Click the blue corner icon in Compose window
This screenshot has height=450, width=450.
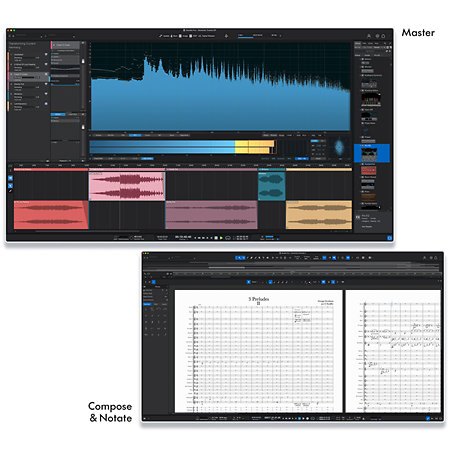coord(428,418)
